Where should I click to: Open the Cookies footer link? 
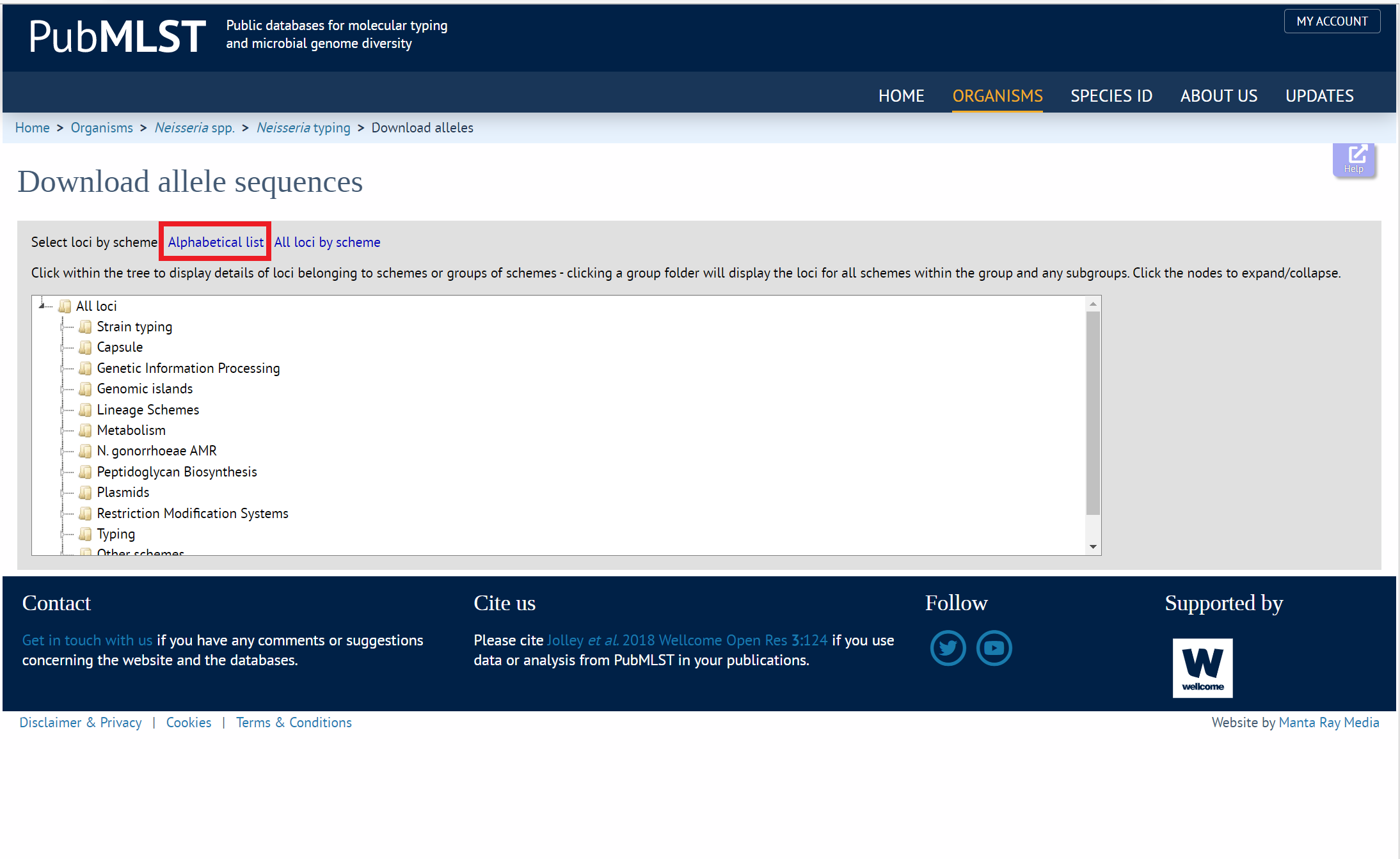click(189, 723)
